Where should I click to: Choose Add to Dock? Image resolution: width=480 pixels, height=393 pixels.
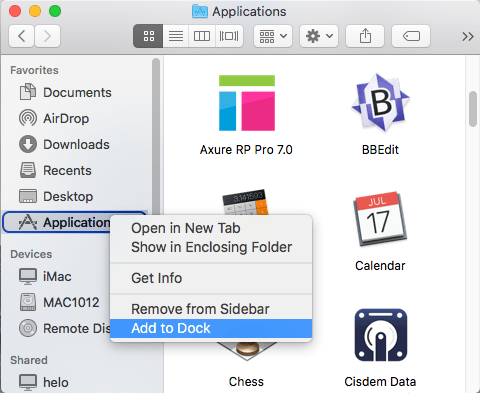211,328
